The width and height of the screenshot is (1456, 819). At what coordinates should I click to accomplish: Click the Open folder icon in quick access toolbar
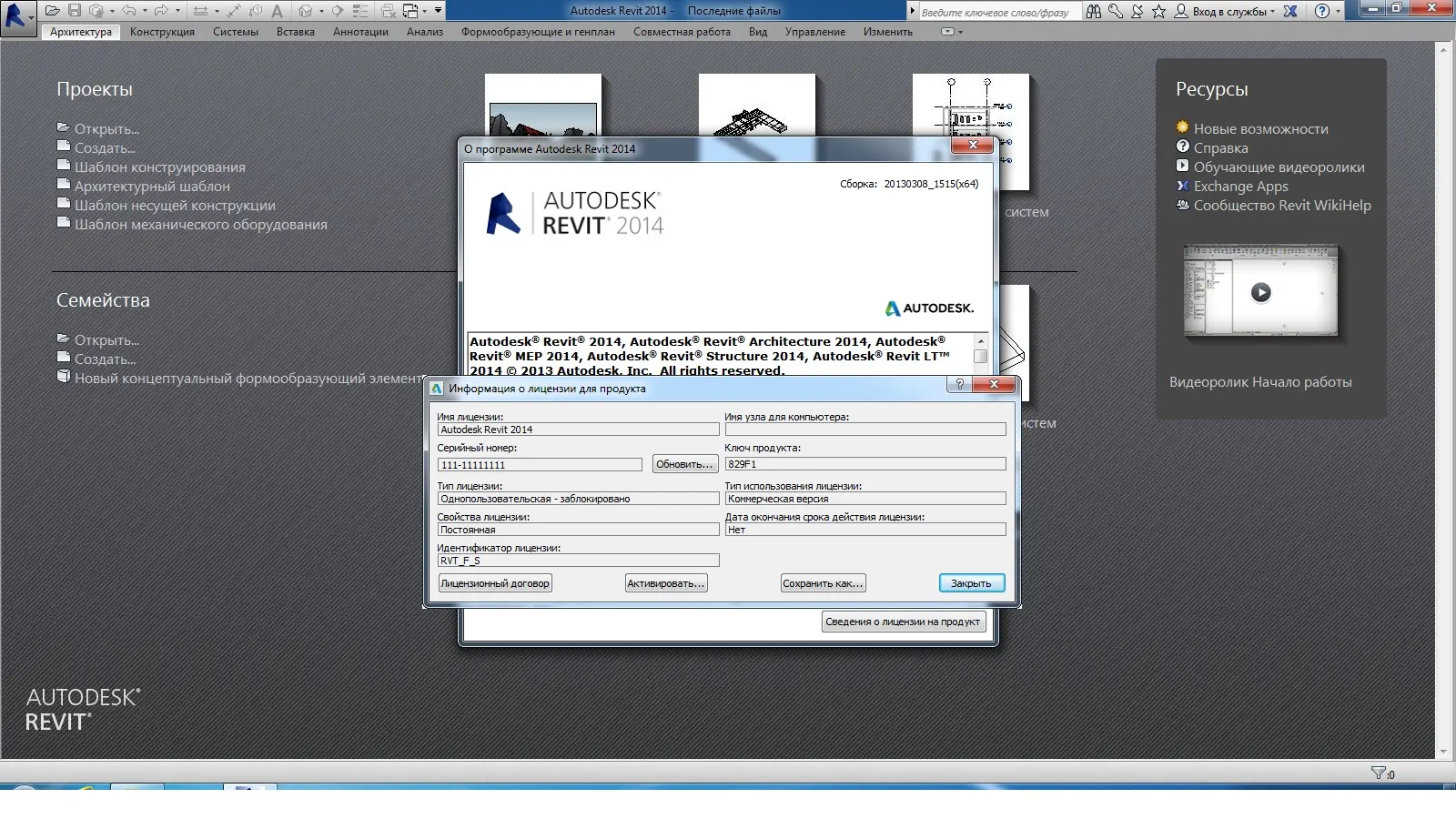pos(53,11)
